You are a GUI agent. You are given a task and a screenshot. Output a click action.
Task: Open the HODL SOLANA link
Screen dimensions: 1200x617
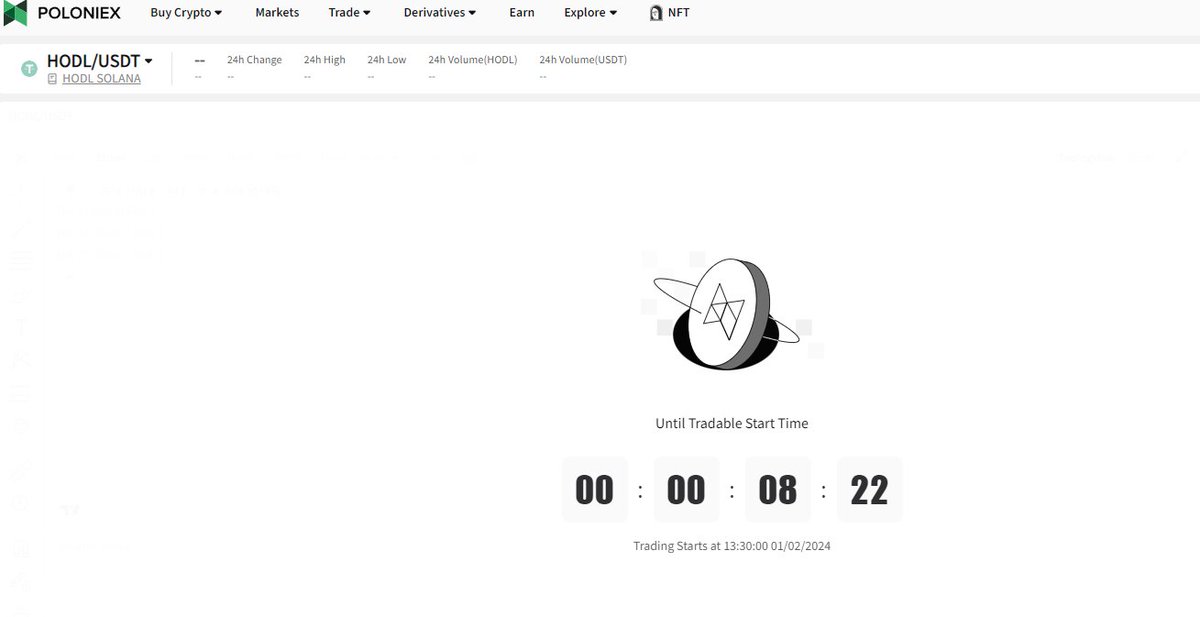pos(101,79)
